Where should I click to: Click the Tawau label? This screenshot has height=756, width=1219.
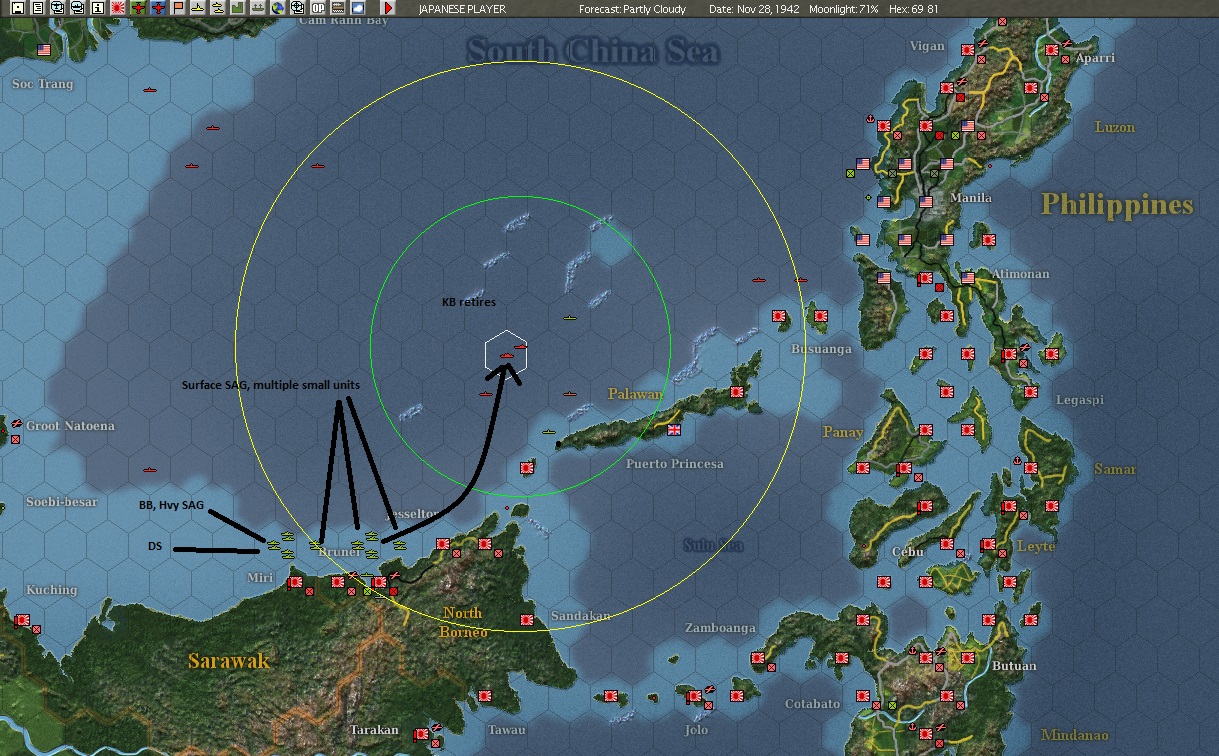click(506, 730)
